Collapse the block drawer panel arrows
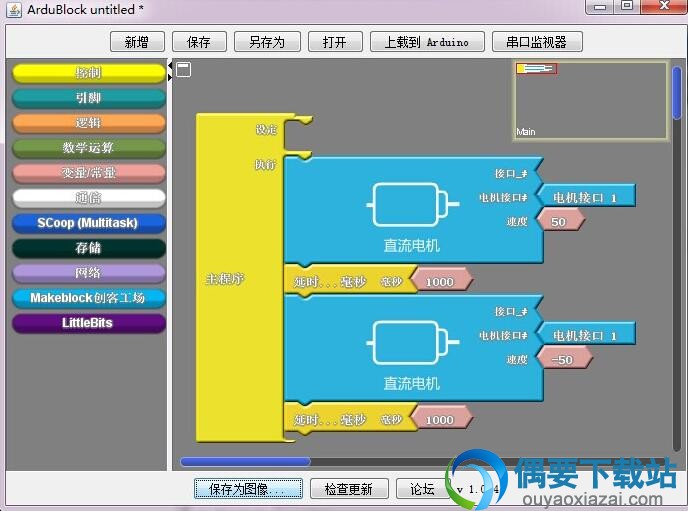The height and width of the screenshot is (511, 688). click(x=170, y=71)
